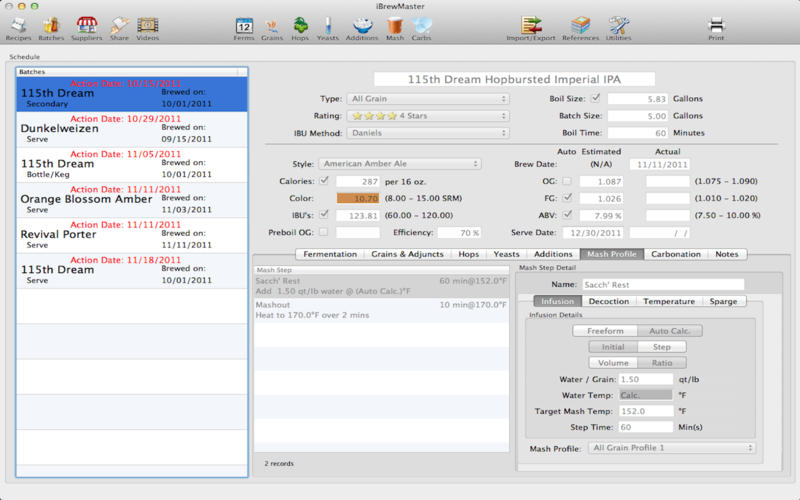Toggle the Boil Size checkbox

[596, 98]
